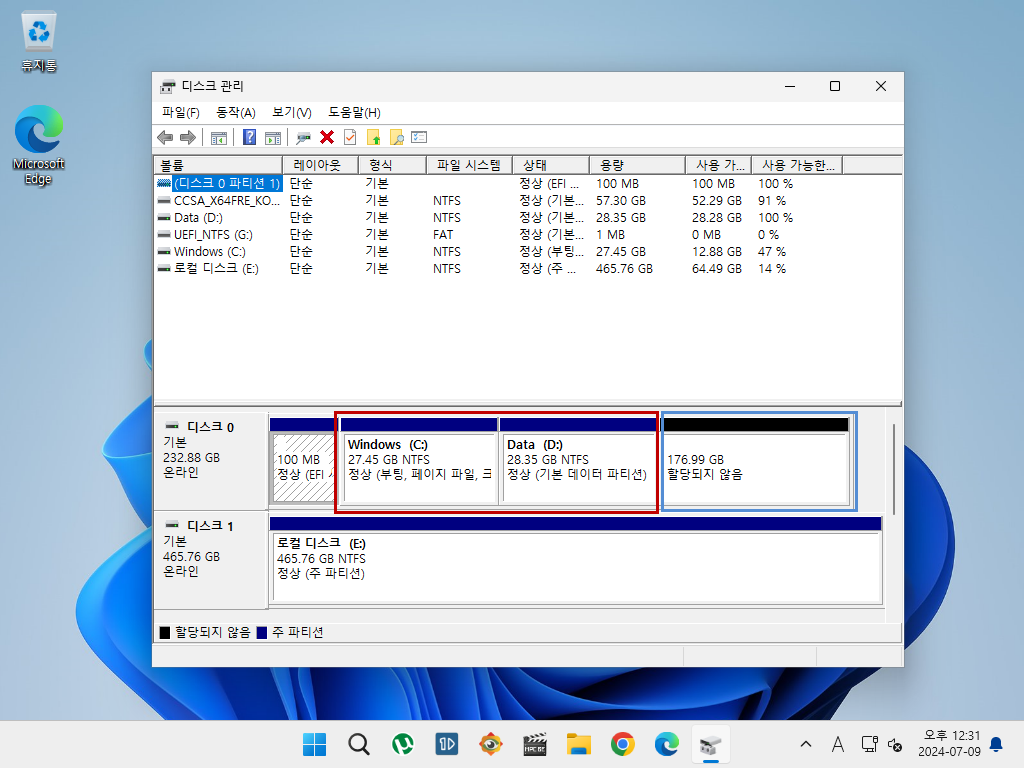The width and height of the screenshot is (1024, 768).
Task: Open the 파일(F) menu
Action: click(180, 112)
